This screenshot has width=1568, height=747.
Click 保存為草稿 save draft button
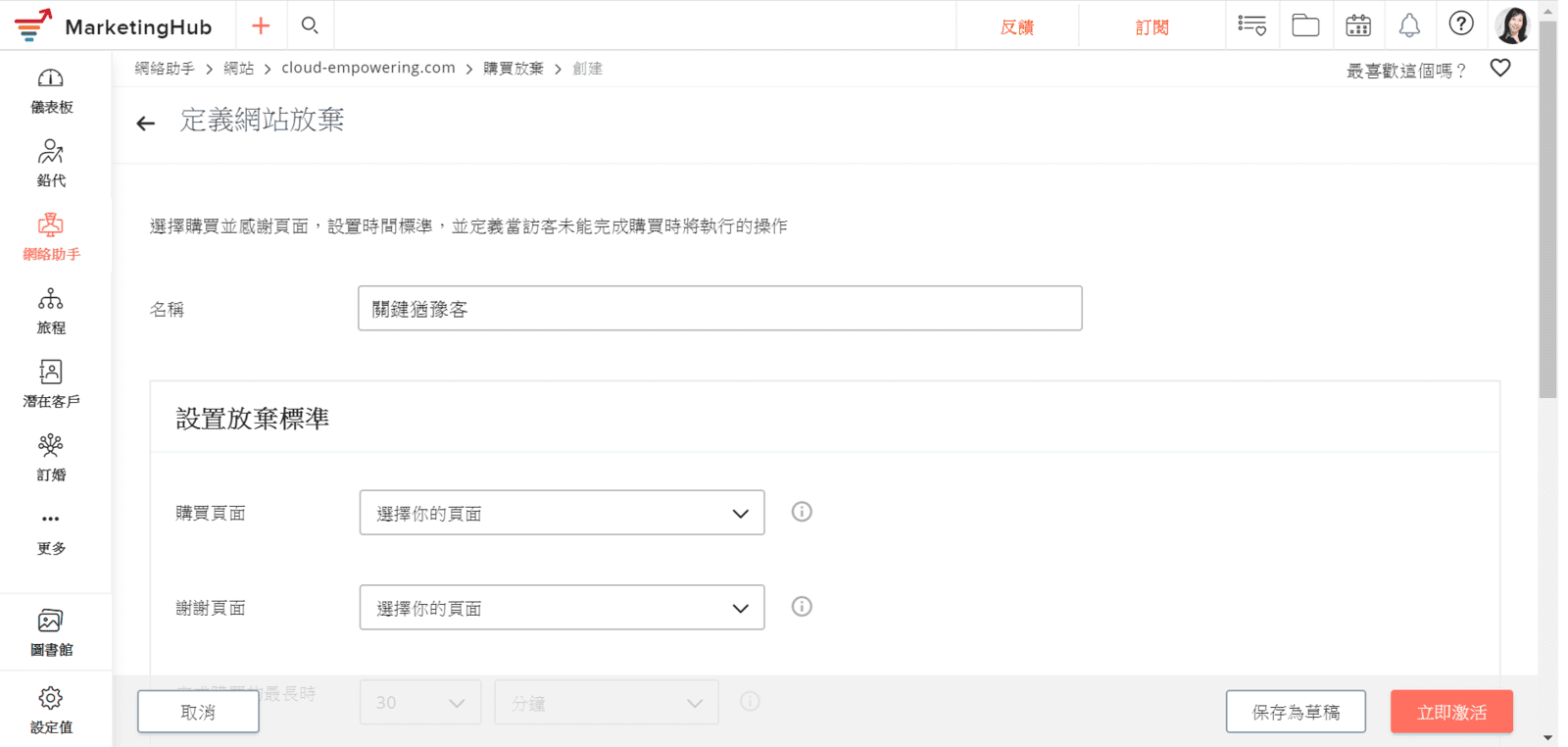[x=1296, y=712]
